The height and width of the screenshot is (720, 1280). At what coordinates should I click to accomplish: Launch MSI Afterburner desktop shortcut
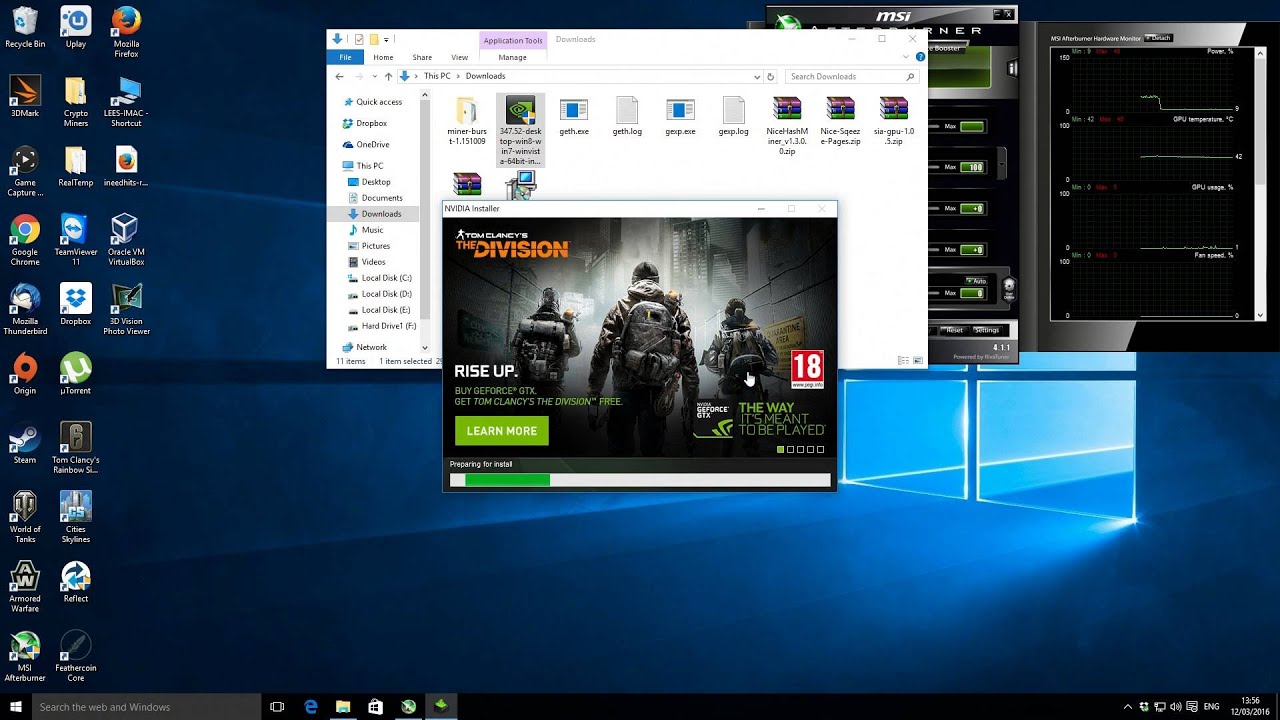click(x=25, y=655)
